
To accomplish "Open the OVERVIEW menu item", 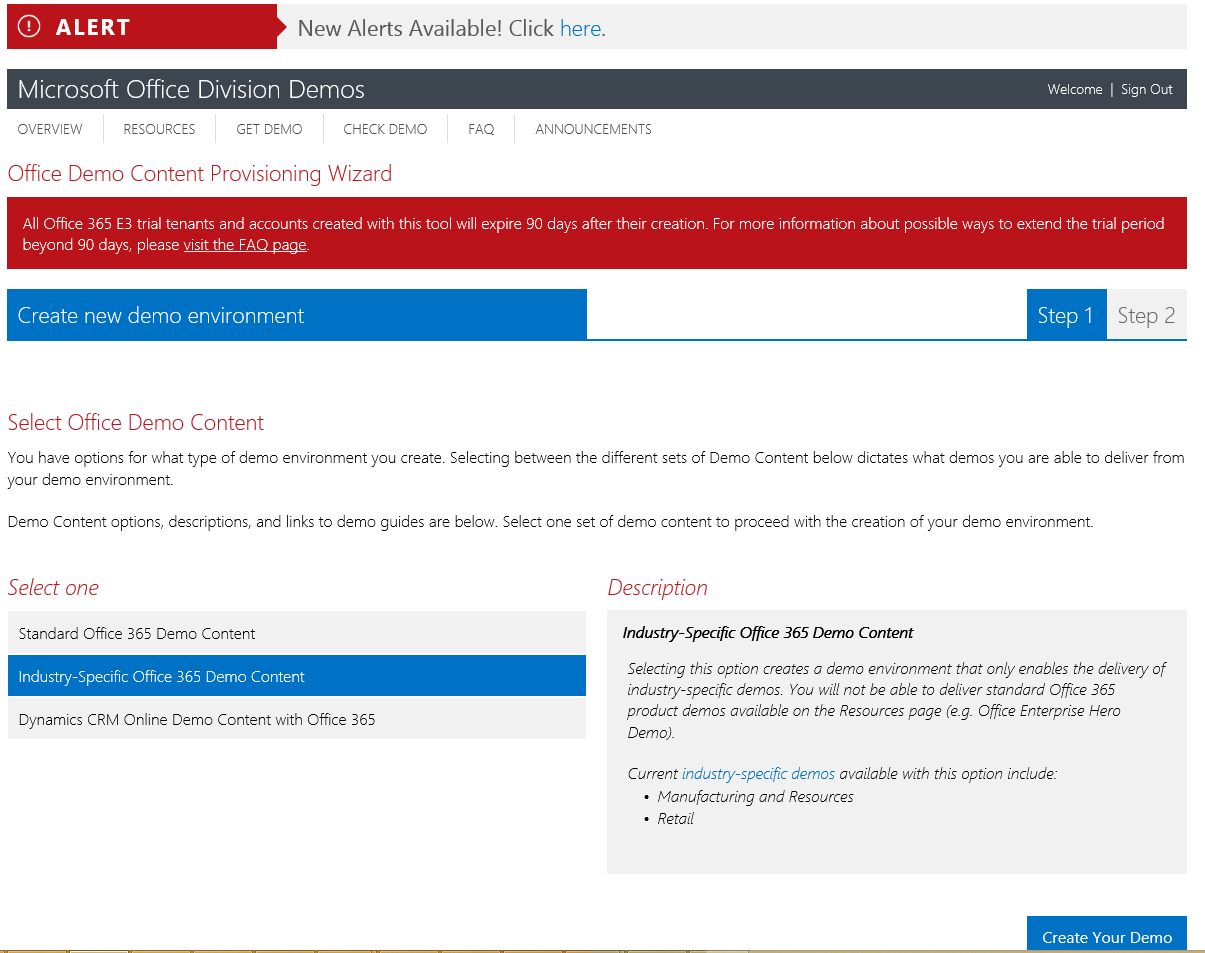I will point(50,129).
